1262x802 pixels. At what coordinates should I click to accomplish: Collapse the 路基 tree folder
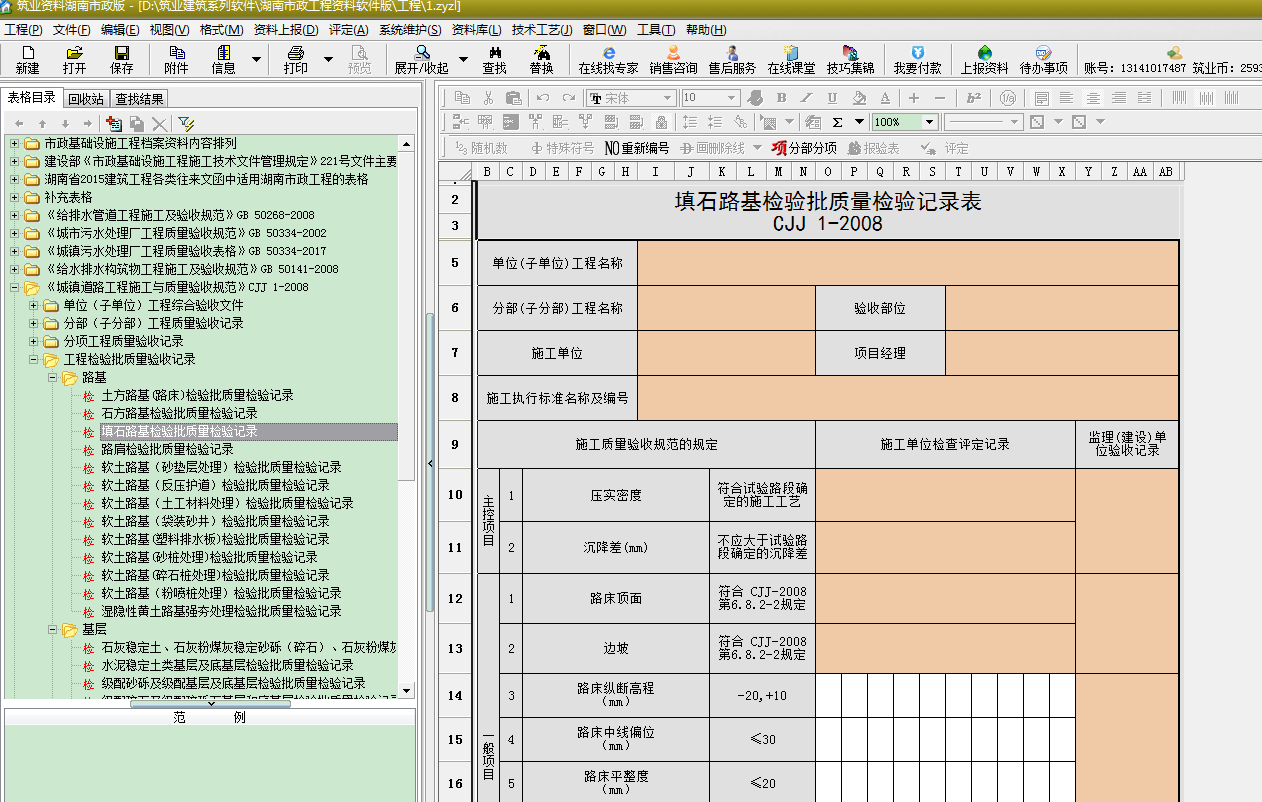(x=52, y=378)
